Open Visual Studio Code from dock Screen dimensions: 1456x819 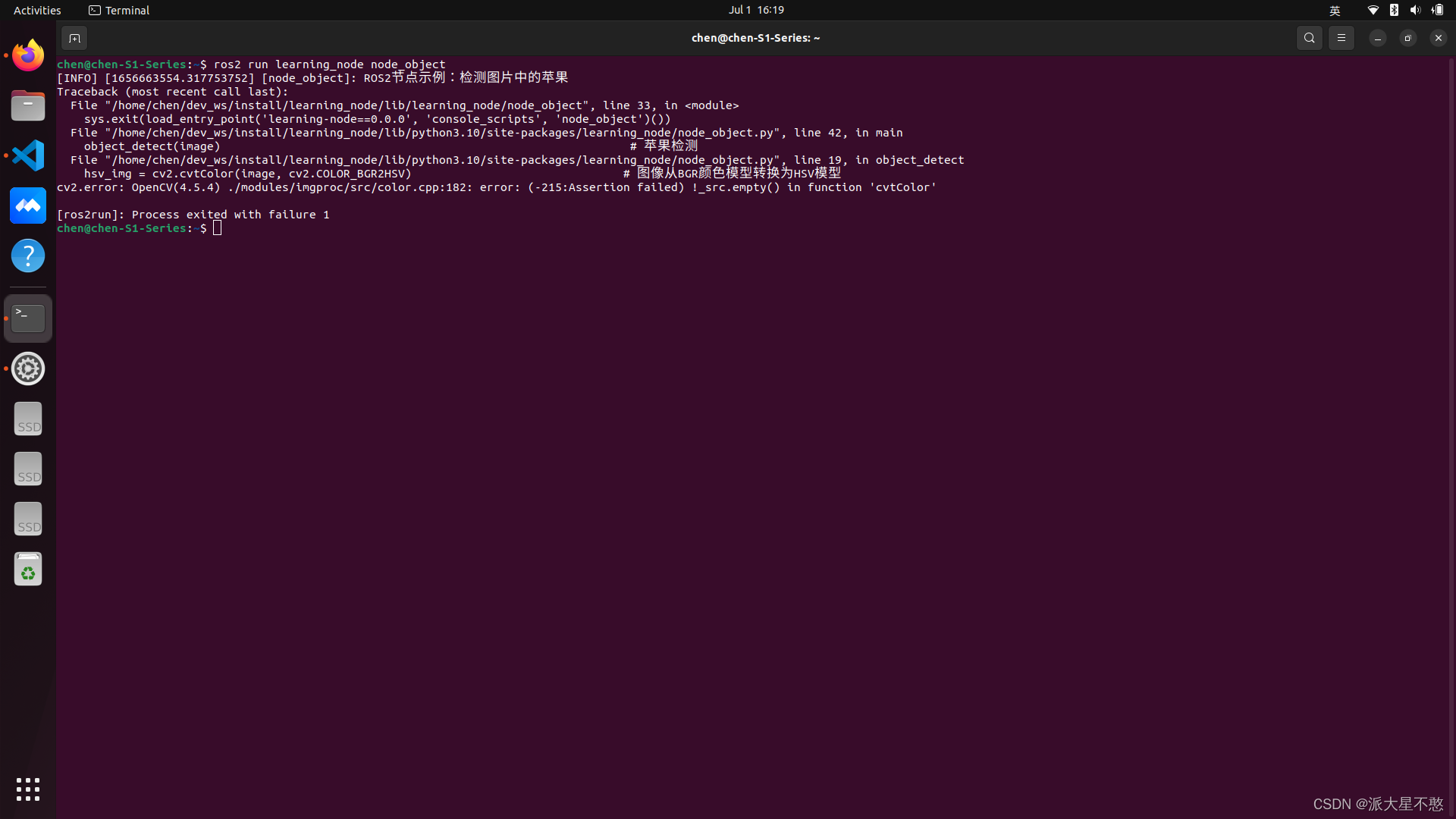pos(28,155)
